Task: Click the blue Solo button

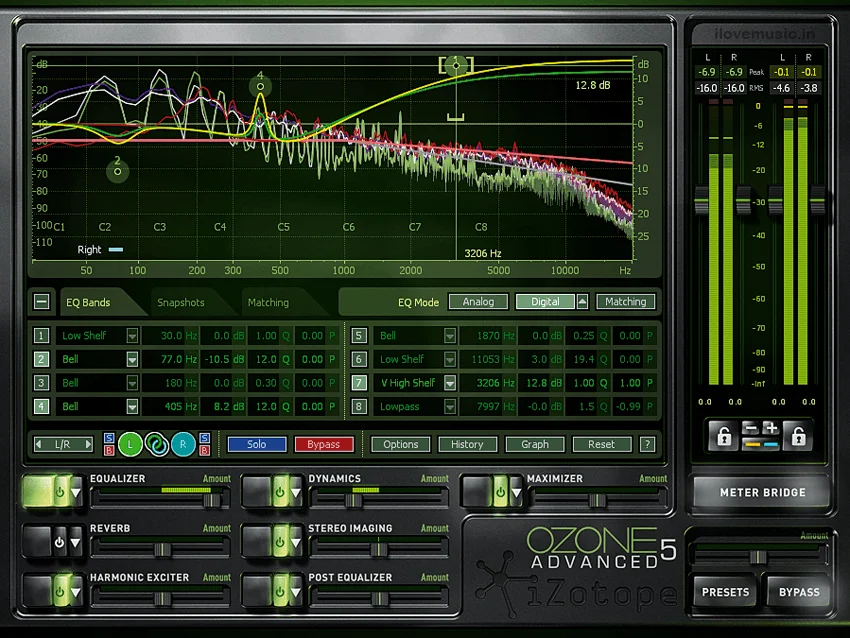Action: pyautogui.click(x=257, y=444)
